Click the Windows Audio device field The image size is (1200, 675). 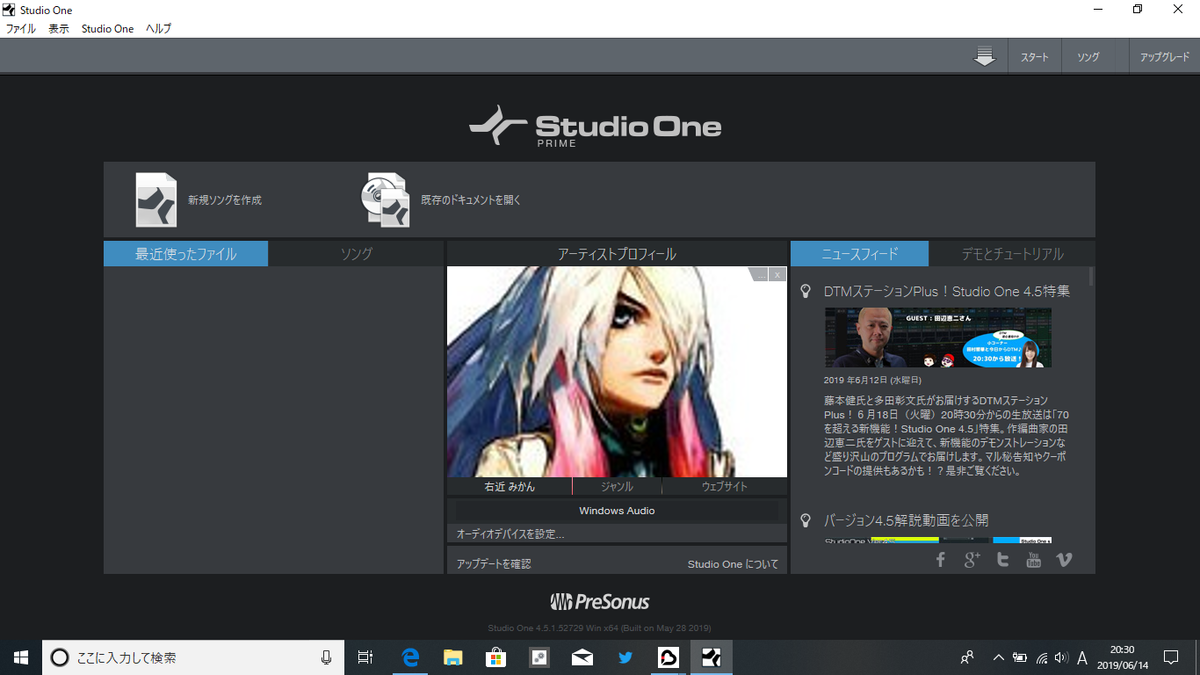pos(617,511)
